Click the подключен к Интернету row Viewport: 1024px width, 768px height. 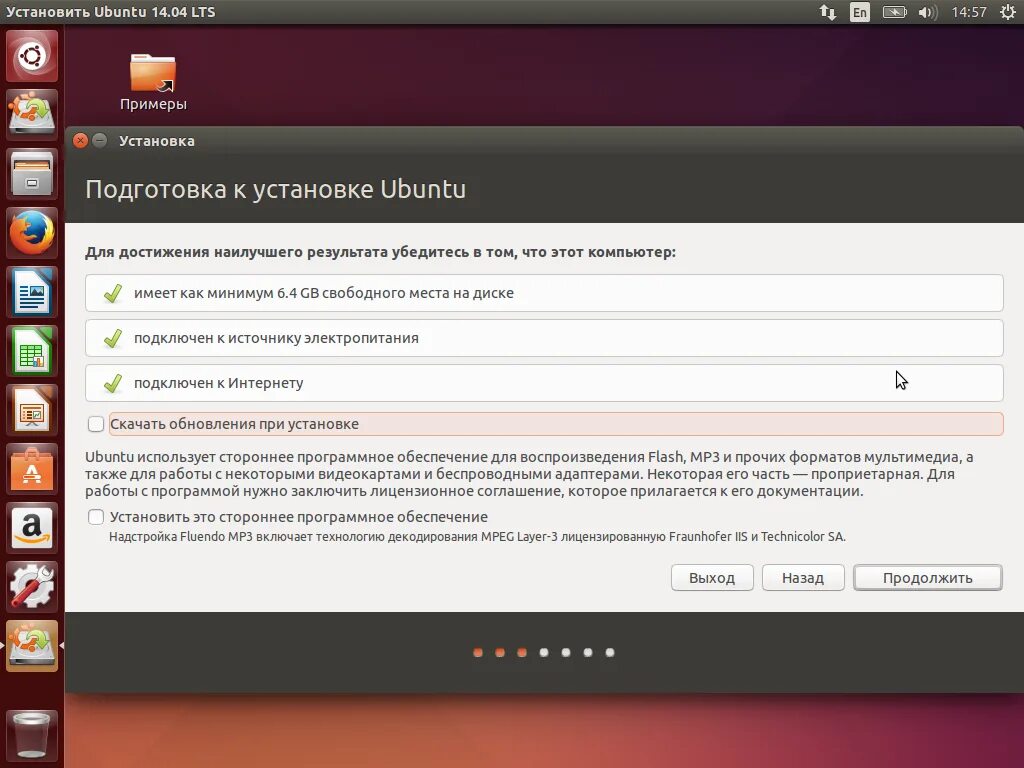pos(544,383)
